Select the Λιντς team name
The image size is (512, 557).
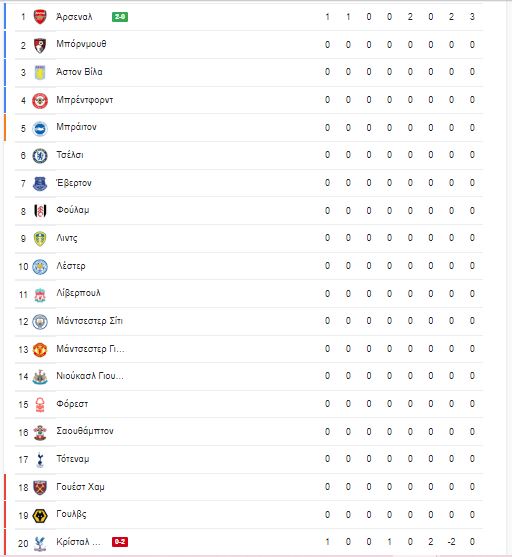coord(67,238)
